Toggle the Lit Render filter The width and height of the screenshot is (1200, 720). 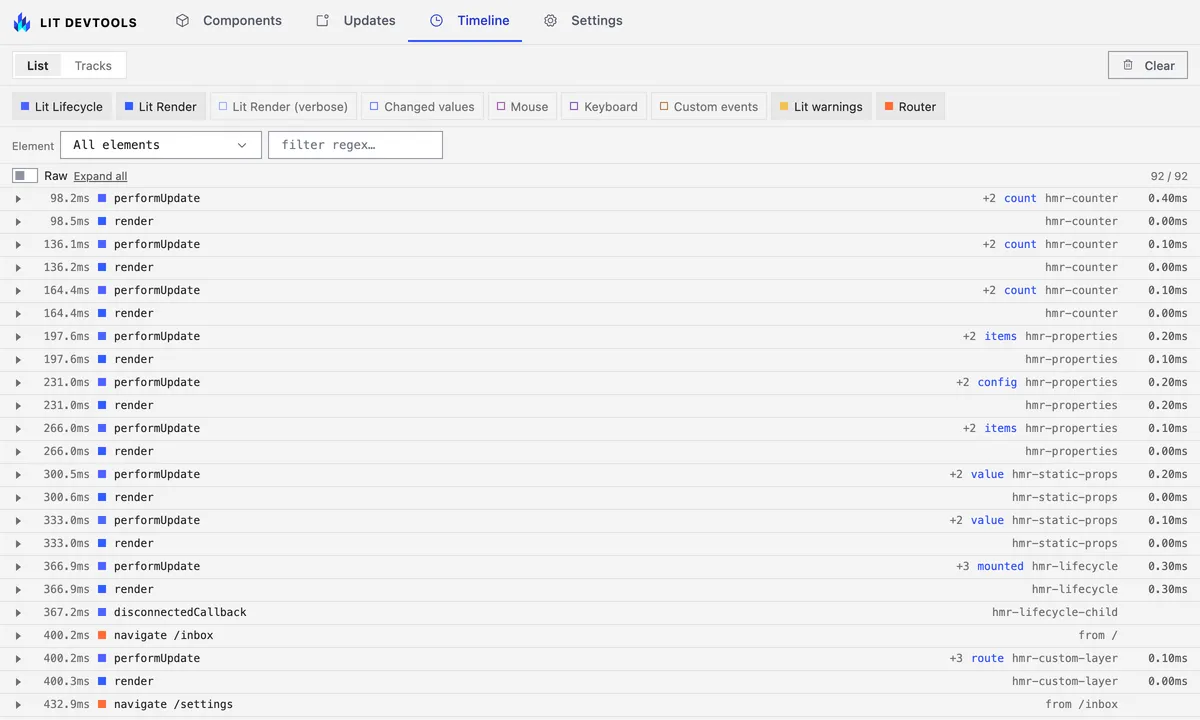(161, 106)
